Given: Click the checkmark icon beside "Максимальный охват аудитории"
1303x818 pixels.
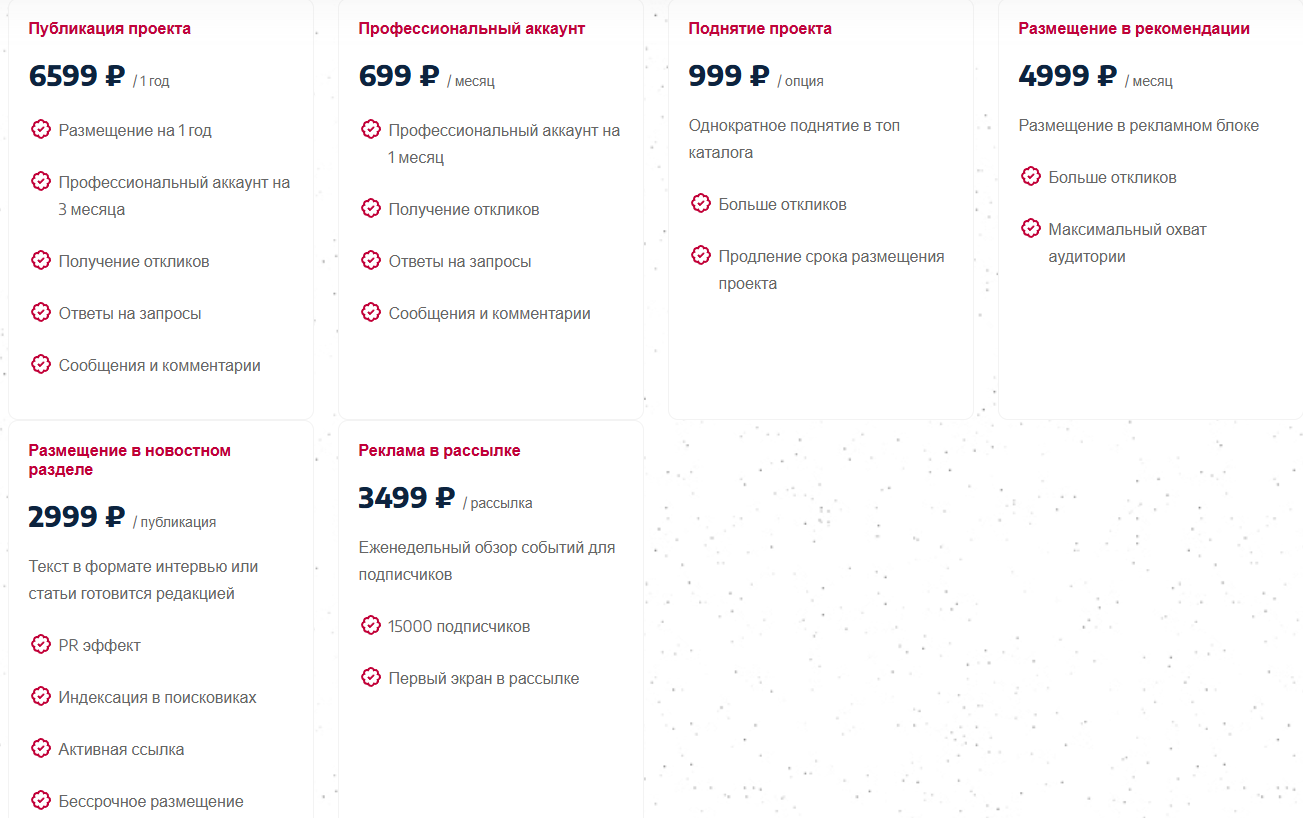Looking at the screenshot, I should tap(1031, 228).
